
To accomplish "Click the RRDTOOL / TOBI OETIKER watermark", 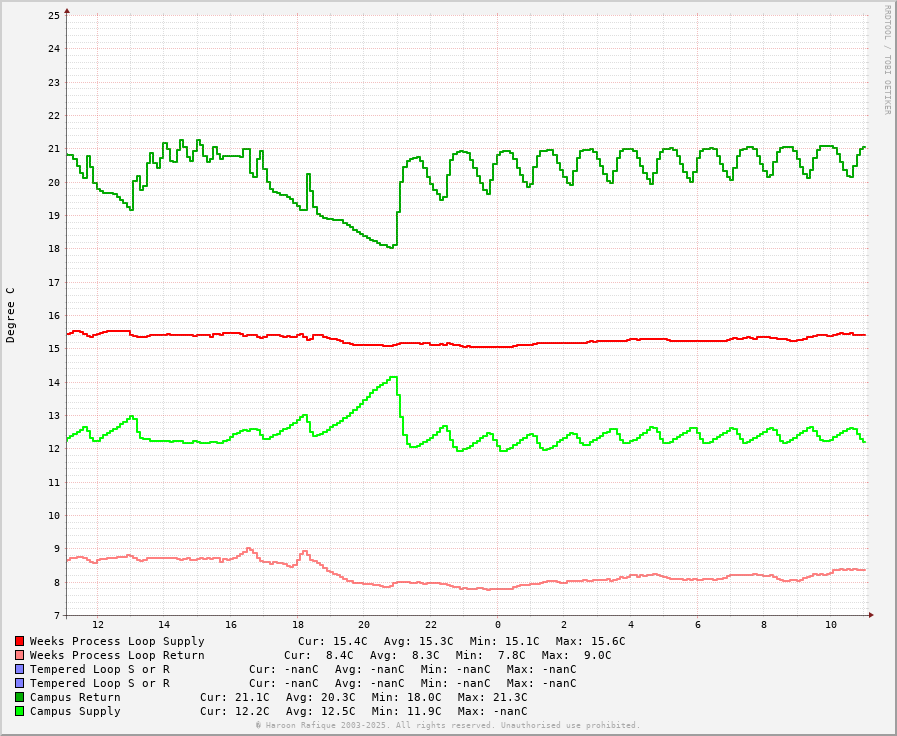I will pos(886,60).
